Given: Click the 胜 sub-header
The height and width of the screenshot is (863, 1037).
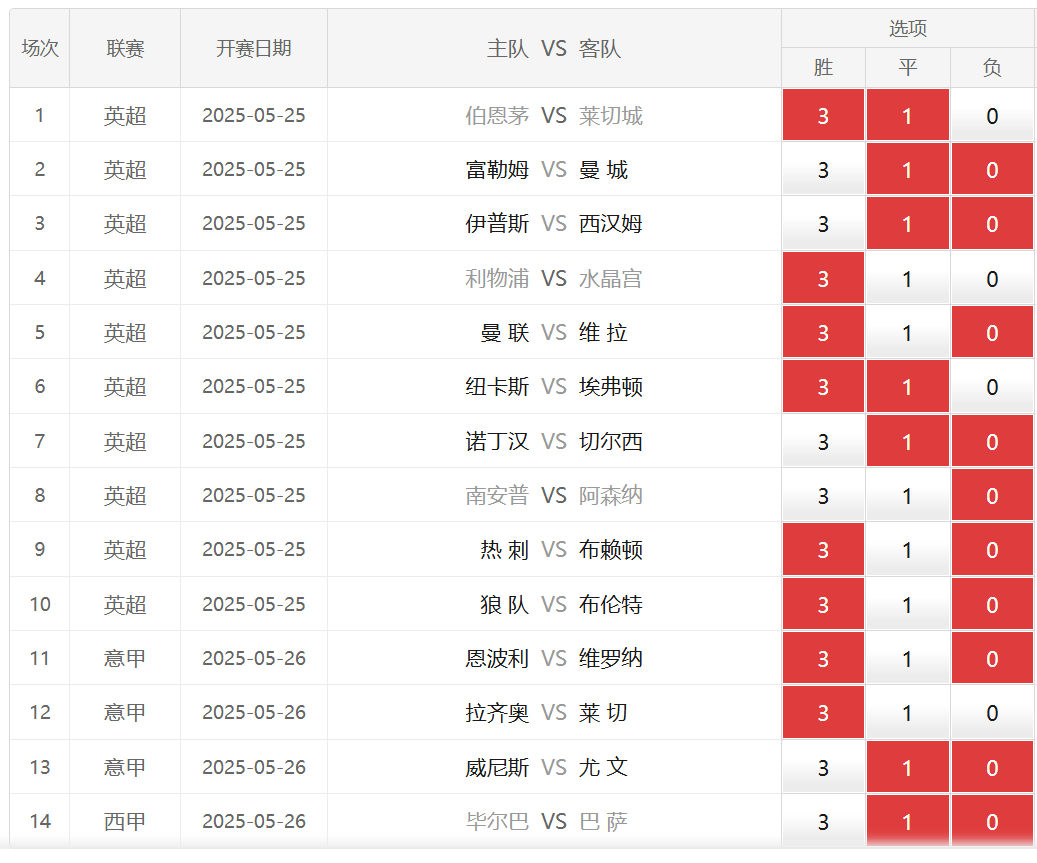Looking at the screenshot, I should (x=823, y=67).
